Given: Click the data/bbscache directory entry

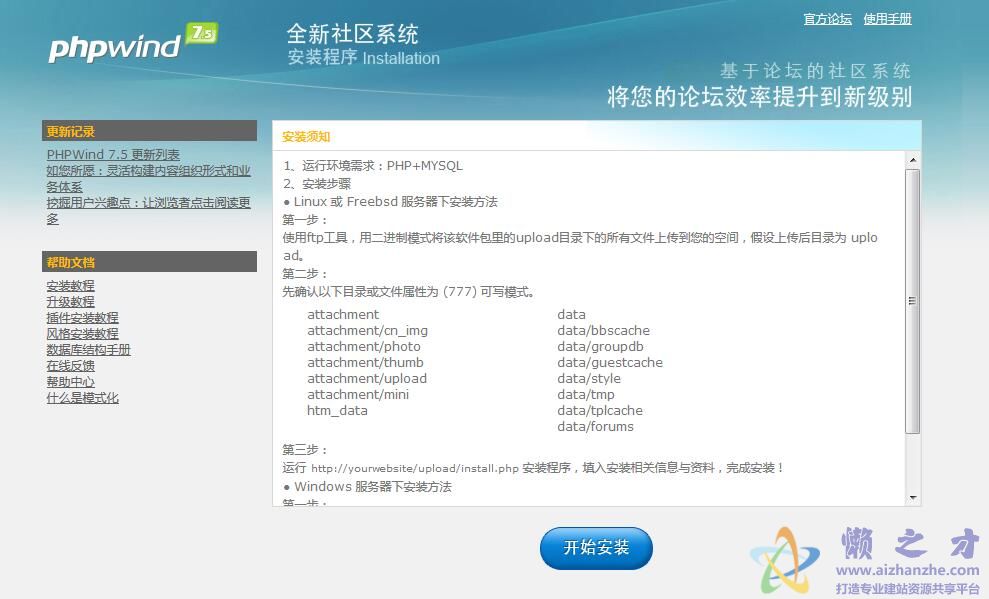Looking at the screenshot, I should (603, 330).
